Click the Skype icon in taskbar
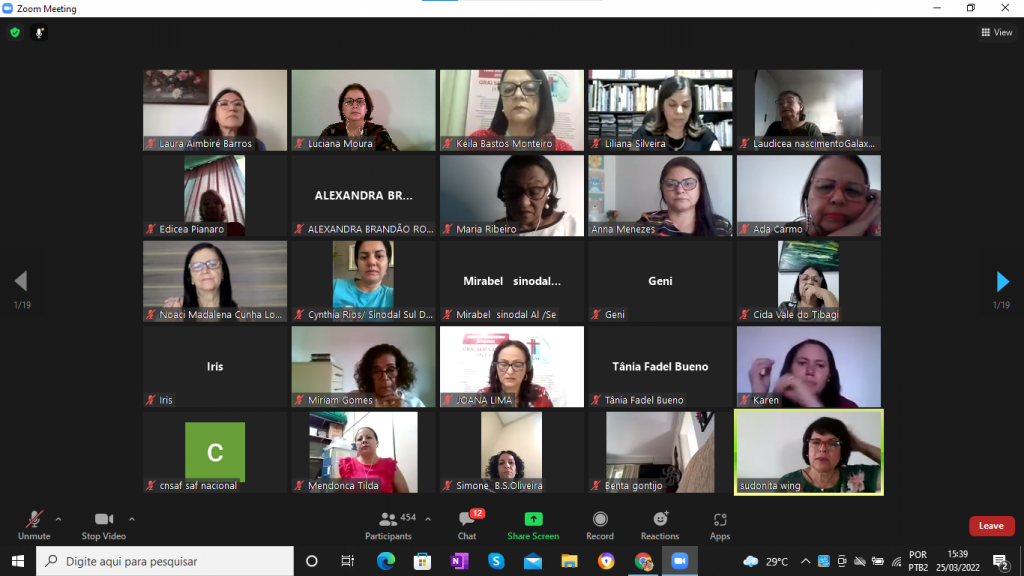This screenshot has height=576, width=1024. (x=496, y=561)
